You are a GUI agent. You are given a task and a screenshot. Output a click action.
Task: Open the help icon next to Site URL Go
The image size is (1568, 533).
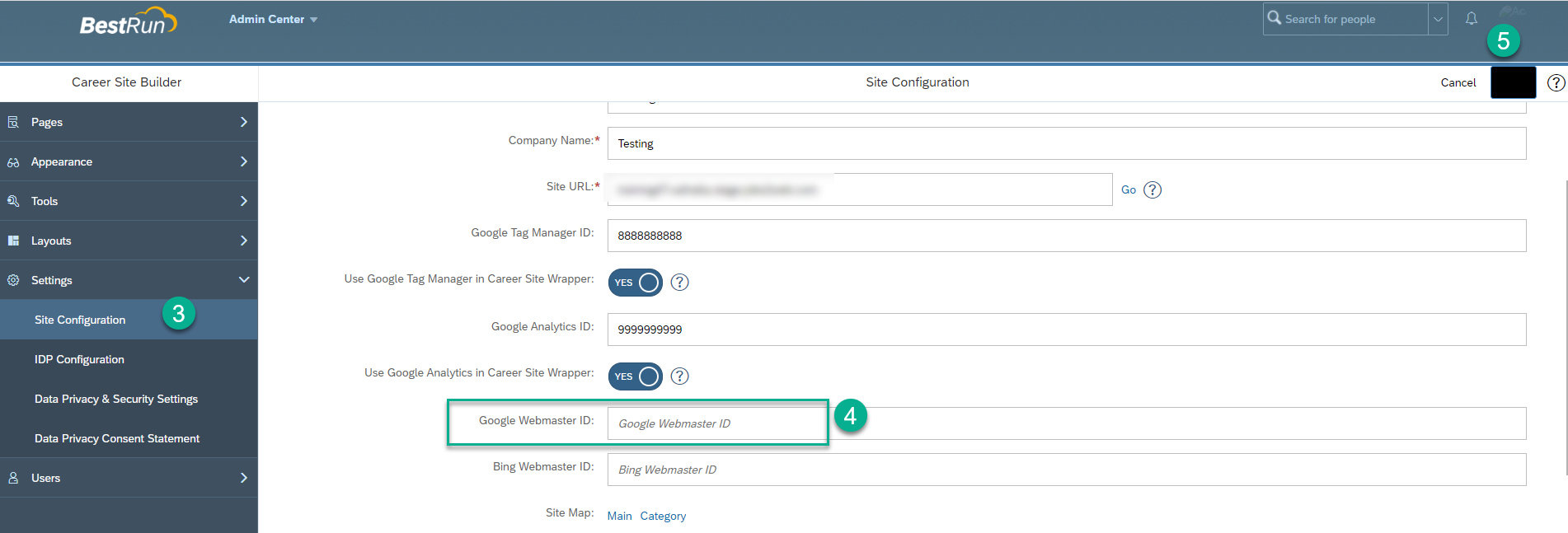[1153, 189]
